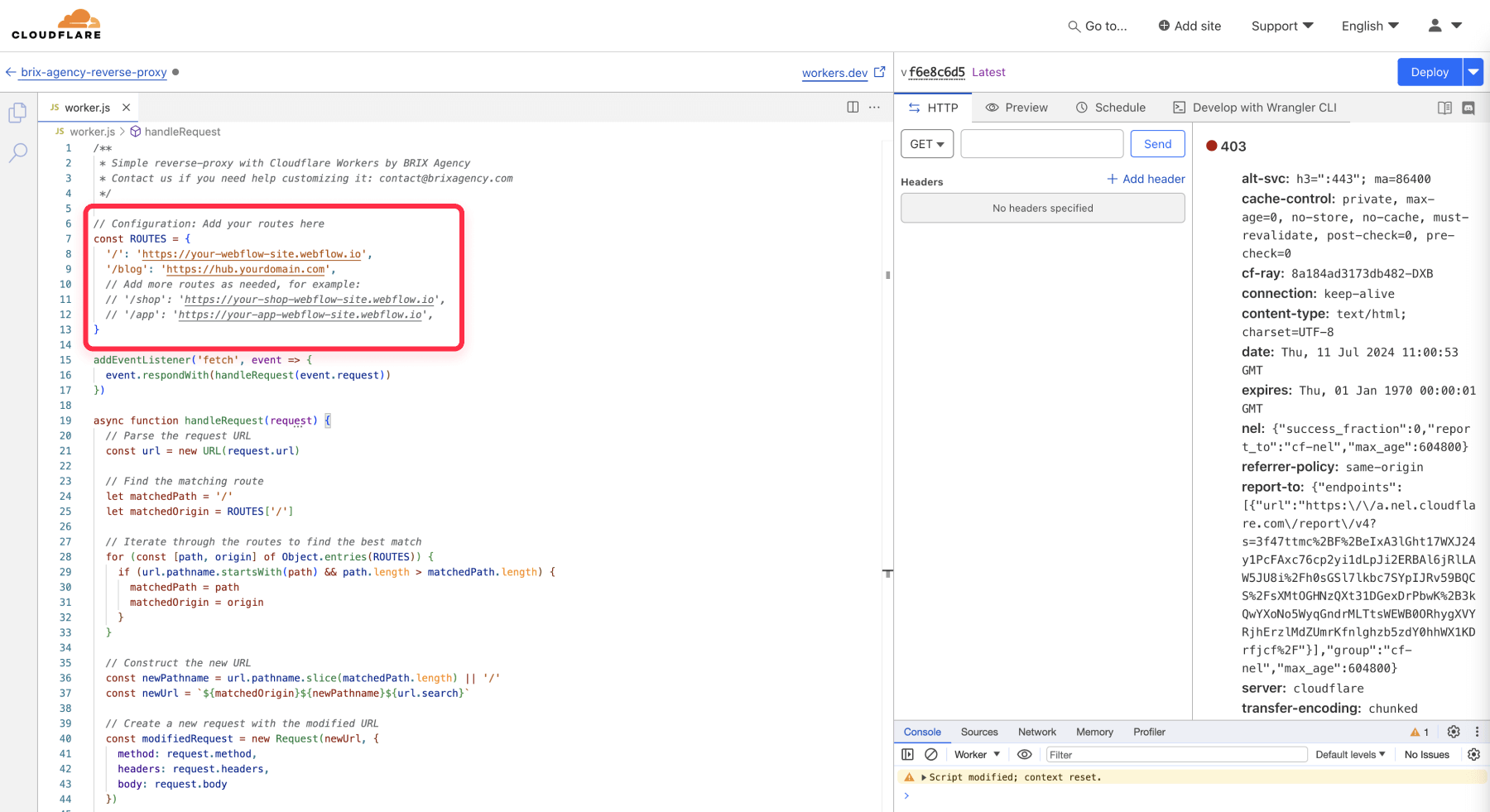
Task: Select the Network devtools tab
Action: [1037, 732]
